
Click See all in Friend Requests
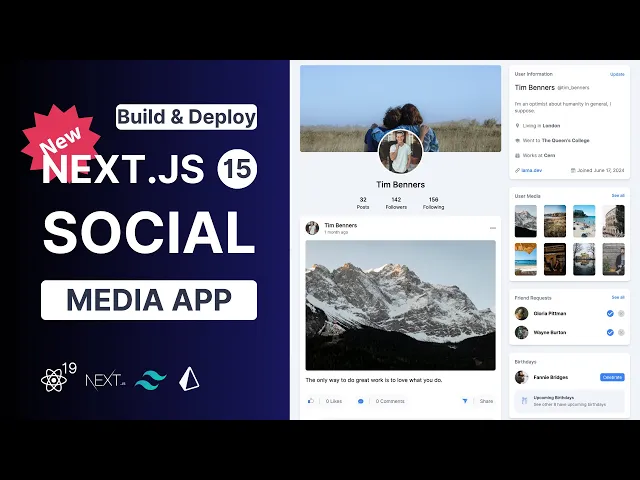pos(618,297)
